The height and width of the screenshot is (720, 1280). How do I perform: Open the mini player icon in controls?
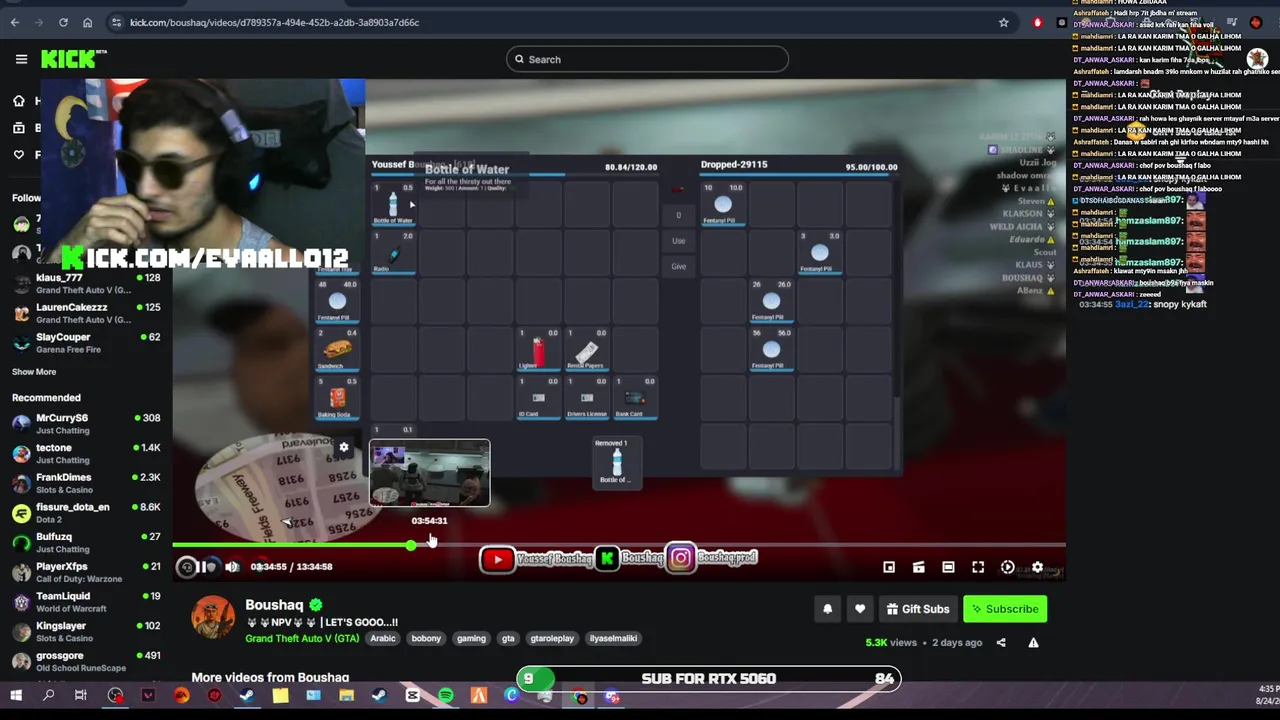(889, 567)
